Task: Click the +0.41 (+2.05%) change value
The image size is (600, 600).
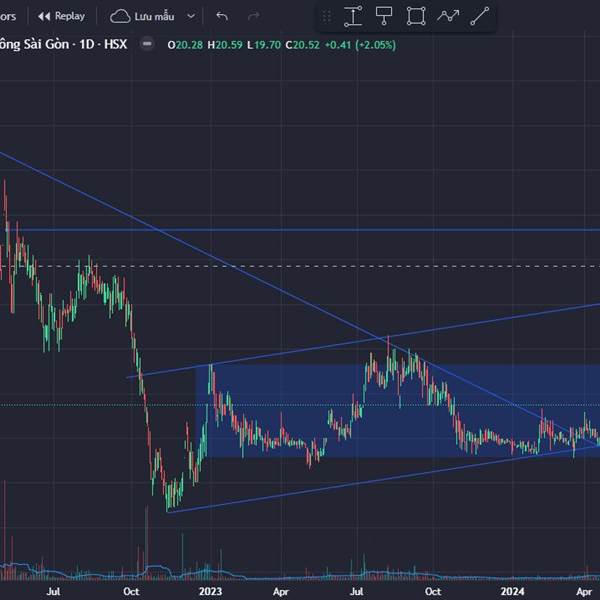Action: pyautogui.click(x=360, y=45)
